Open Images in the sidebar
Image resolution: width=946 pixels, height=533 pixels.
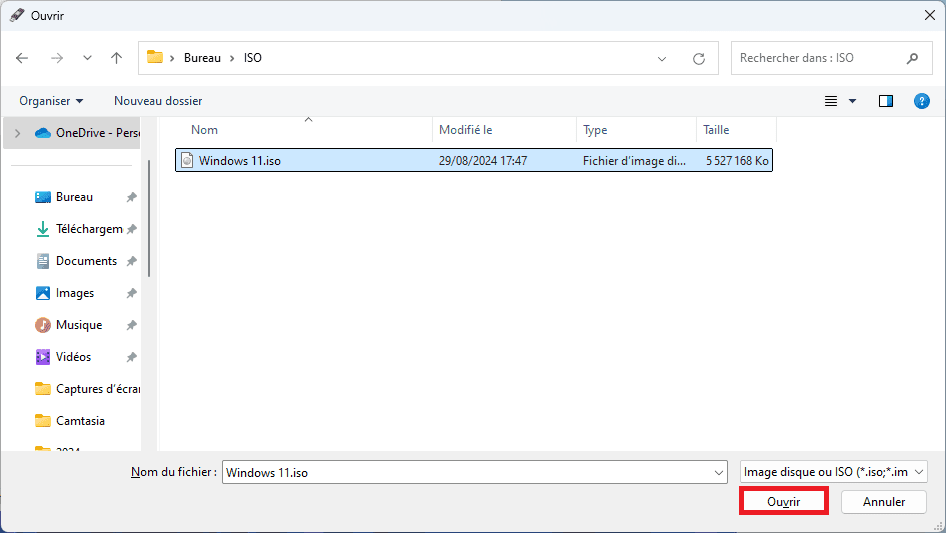[x=75, y=293]
